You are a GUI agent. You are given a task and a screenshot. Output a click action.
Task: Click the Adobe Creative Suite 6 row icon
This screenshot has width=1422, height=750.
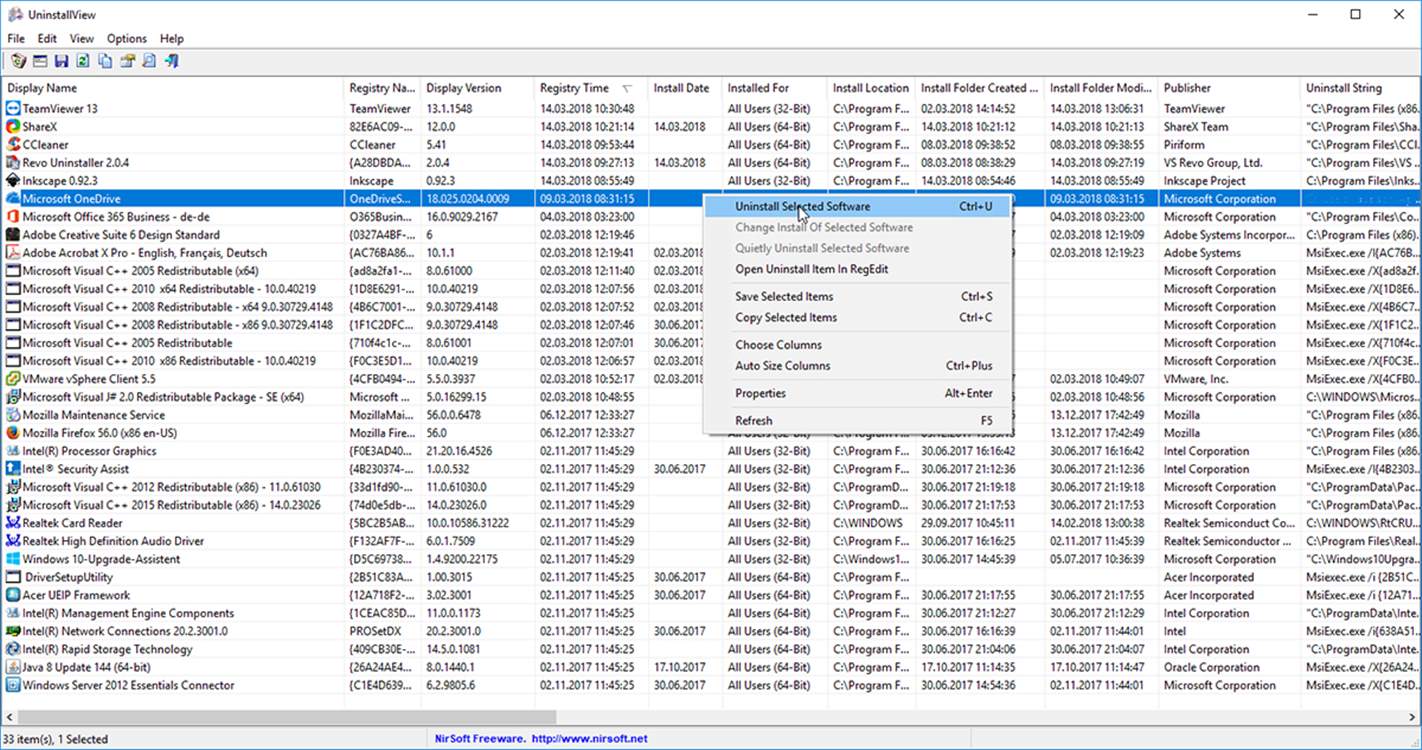tap(13, 235)
